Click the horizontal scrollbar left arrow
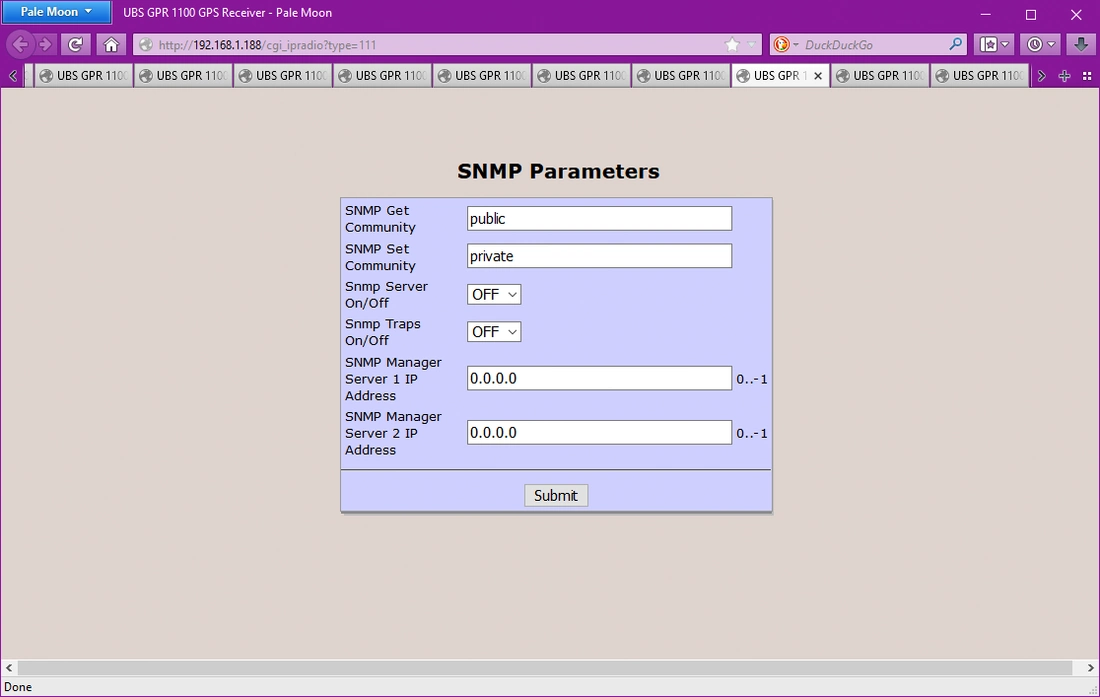The width and height of the screenshot is (1100, 697). coord(9,668)
